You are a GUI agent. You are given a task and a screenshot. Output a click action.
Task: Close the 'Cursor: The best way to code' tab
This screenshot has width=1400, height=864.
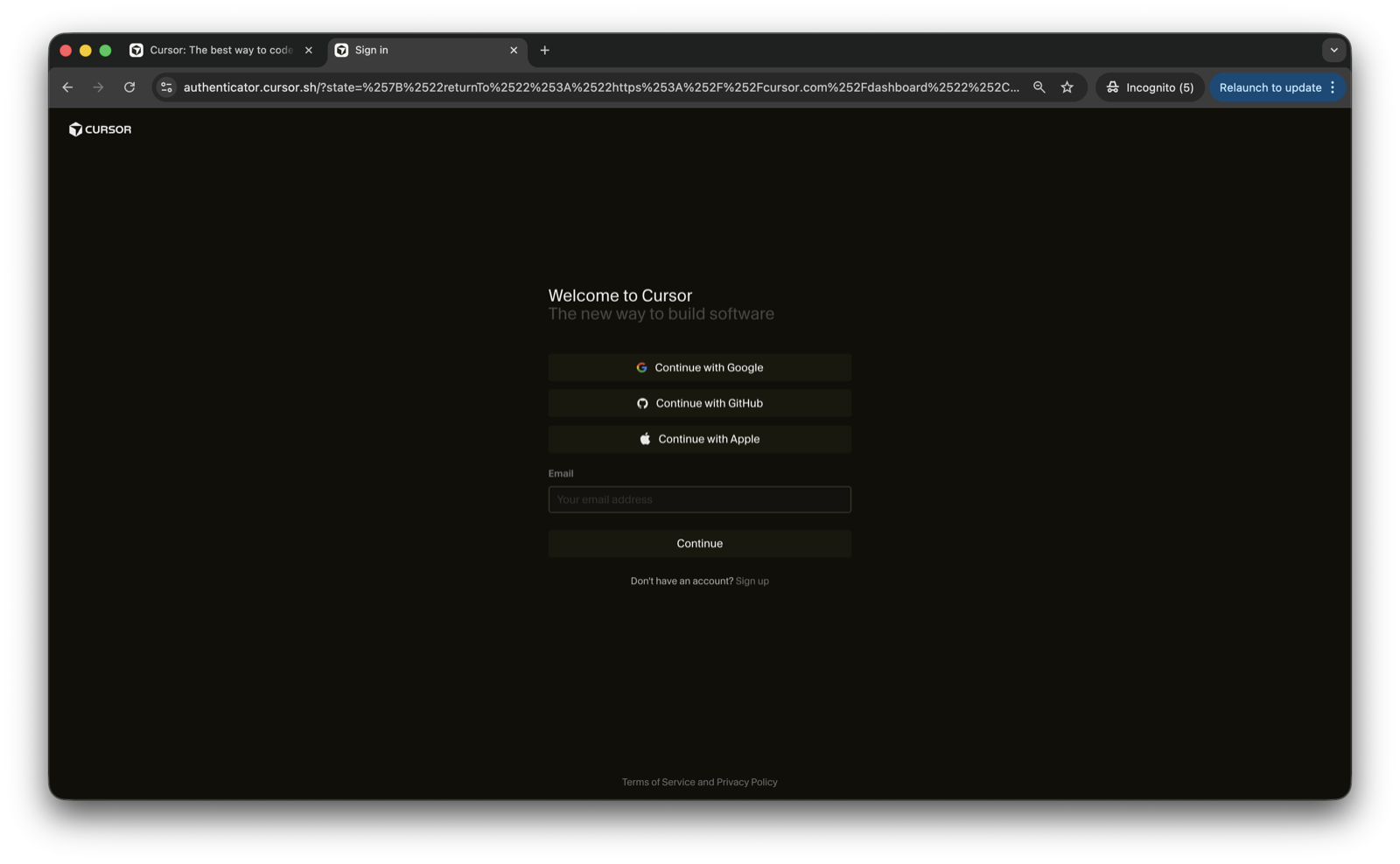click(x=308, y=50)
